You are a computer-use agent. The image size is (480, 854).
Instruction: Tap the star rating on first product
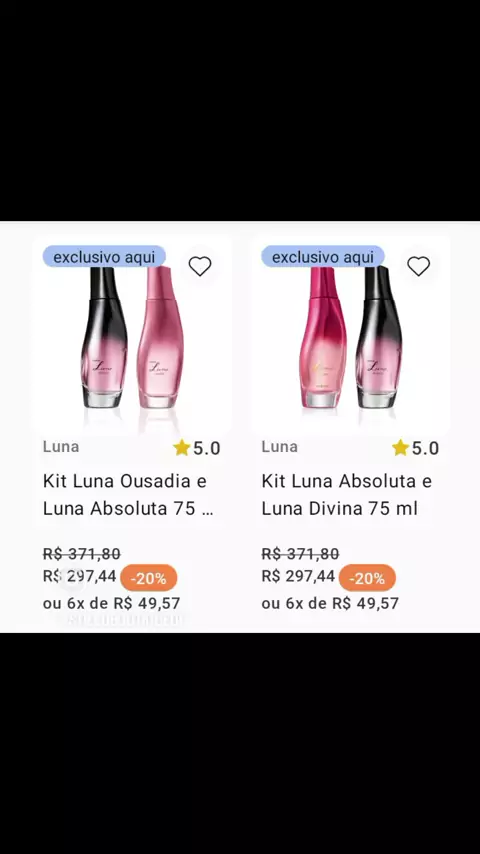pyautogui.click(x=197, y=448)
